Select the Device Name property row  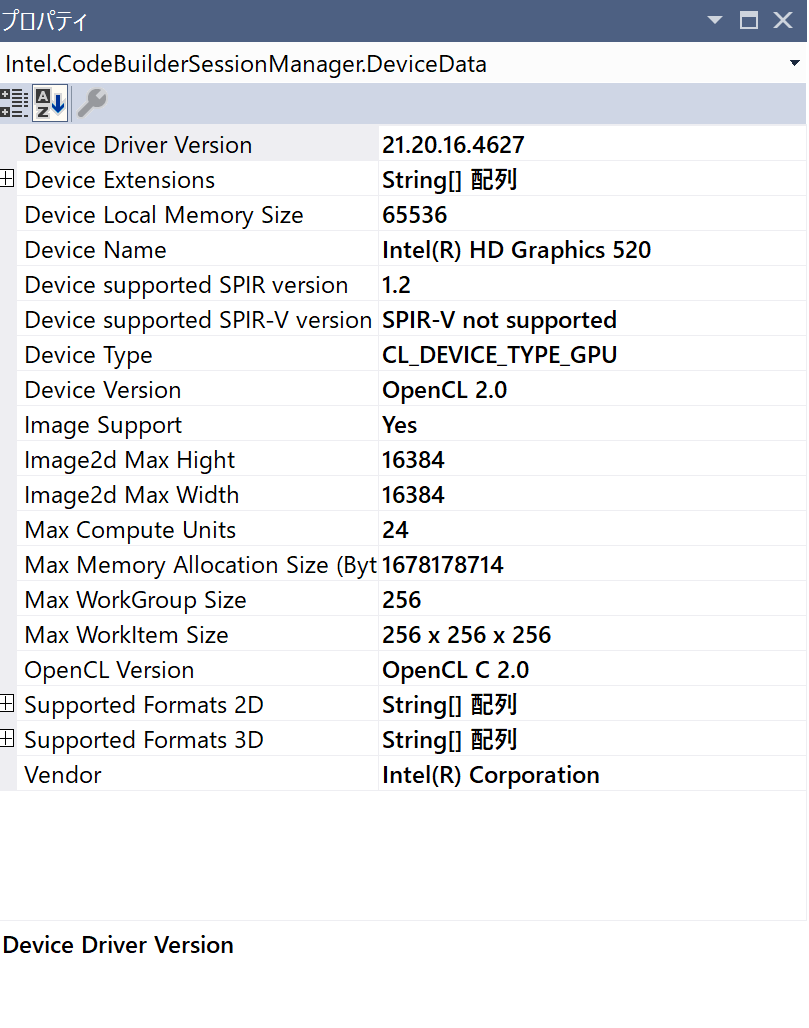point(95,250)
